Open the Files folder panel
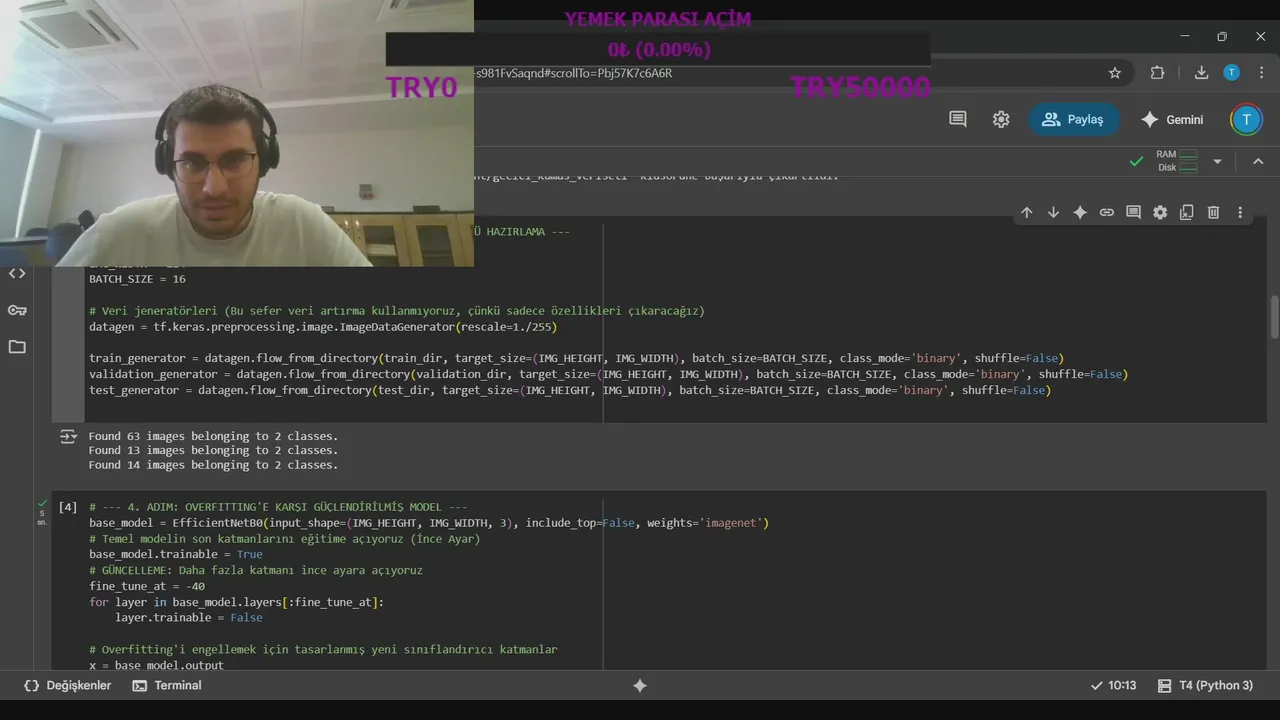Image resolution: width=1280 pixels, height=720 pixels. 17,347
